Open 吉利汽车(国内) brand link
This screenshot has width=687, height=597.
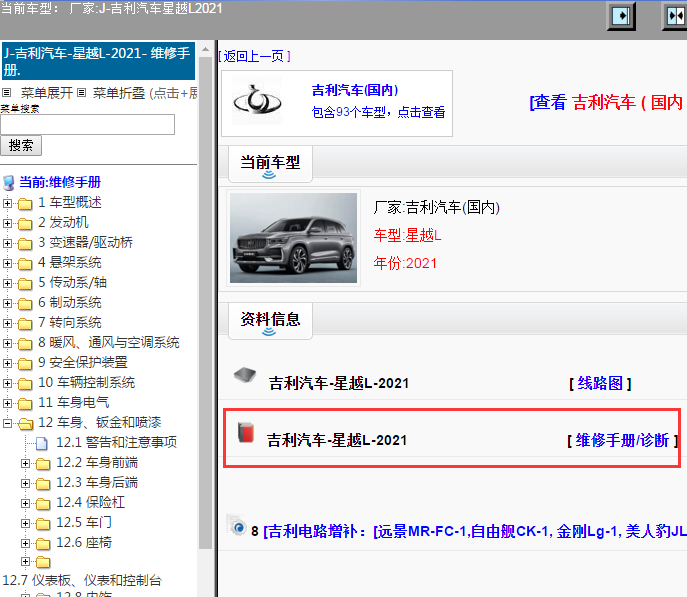tap(355, 90)
